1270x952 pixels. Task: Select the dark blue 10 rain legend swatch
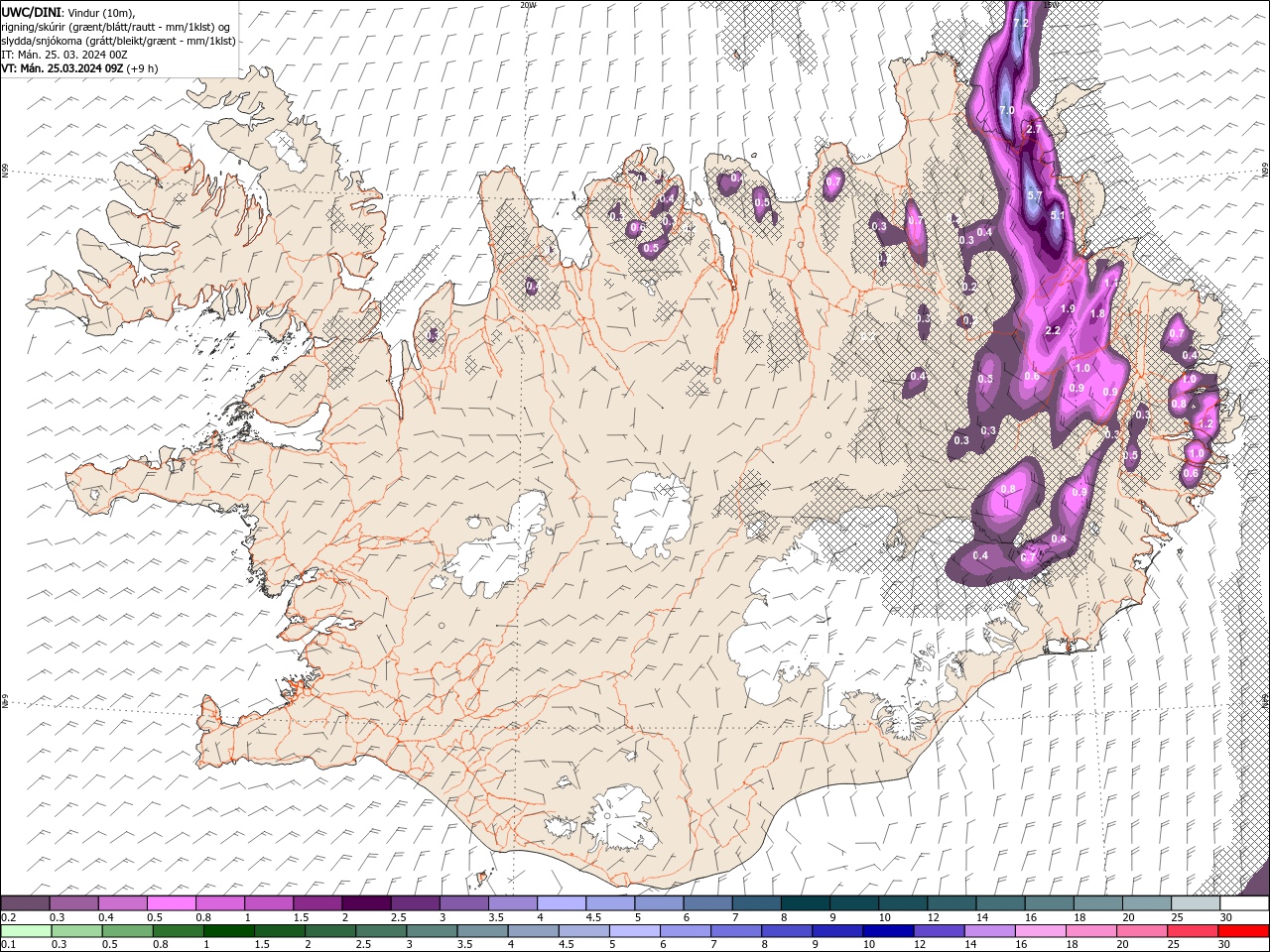point(888,931)
